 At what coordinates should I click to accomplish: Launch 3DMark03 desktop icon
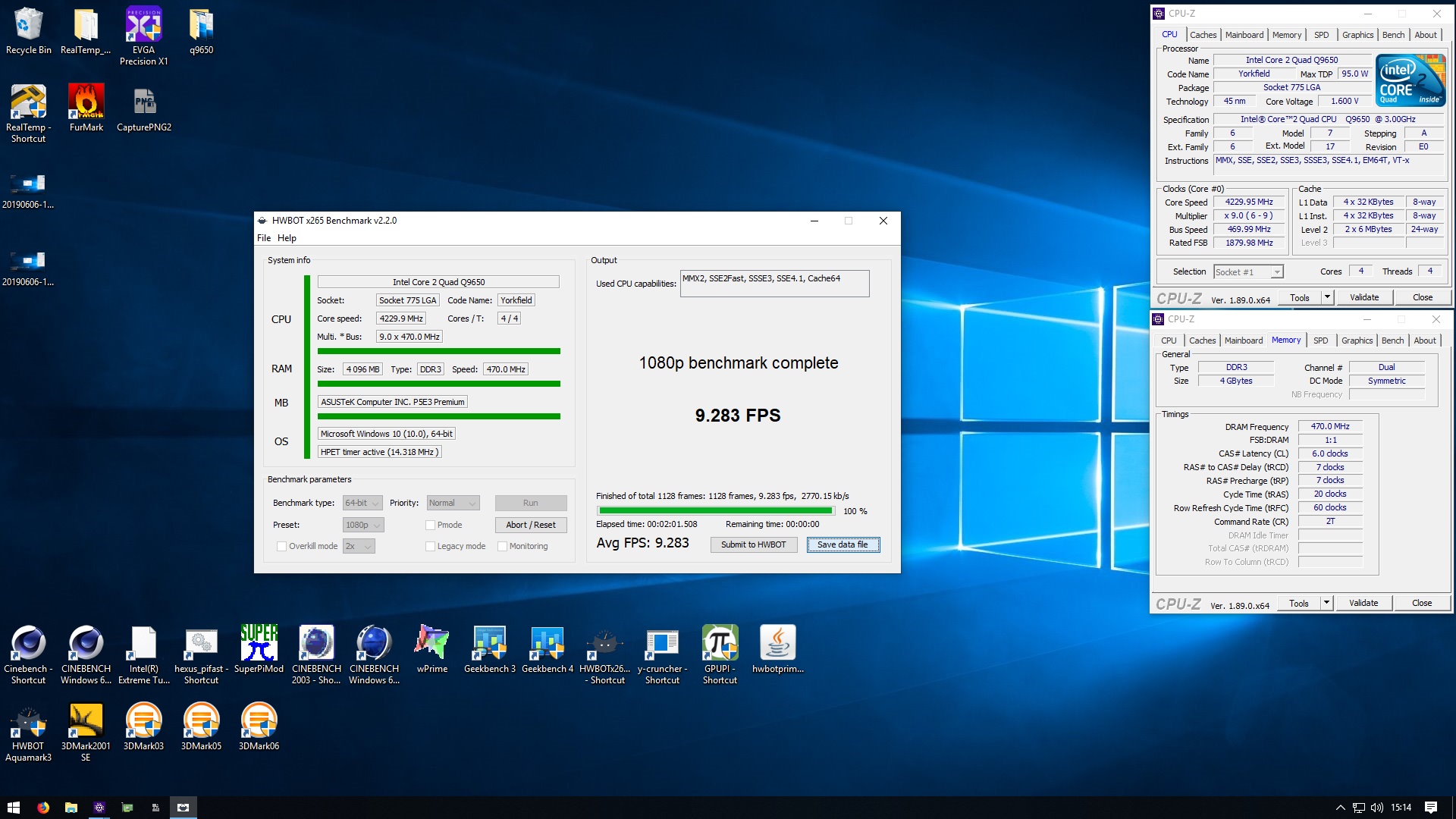tap(143, 727)
